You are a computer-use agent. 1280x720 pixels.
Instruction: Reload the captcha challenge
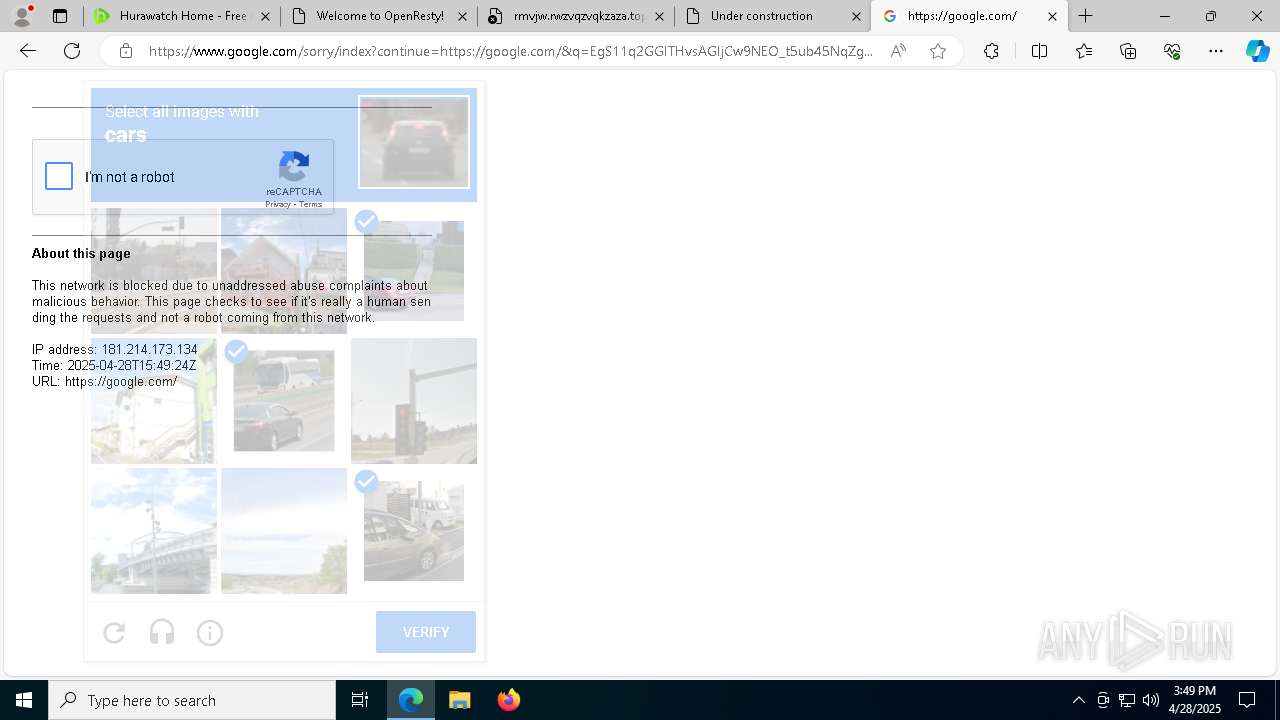pyautogui.click(x=114, y=632)
